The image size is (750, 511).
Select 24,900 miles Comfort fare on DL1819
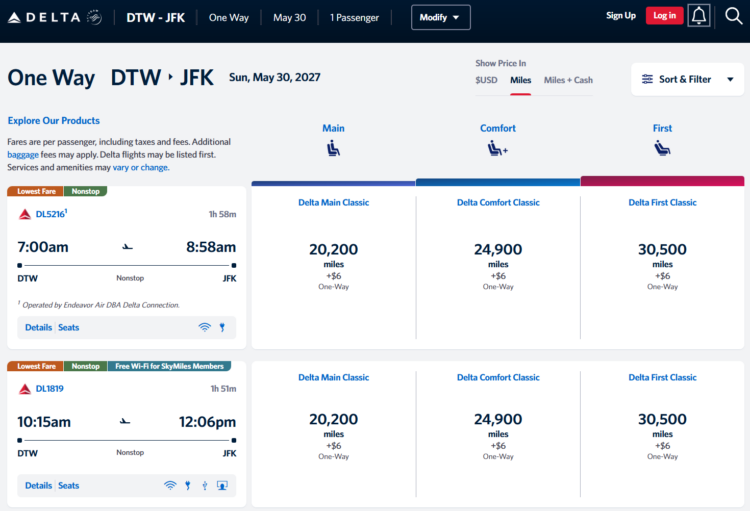click(x=498, y=436)
